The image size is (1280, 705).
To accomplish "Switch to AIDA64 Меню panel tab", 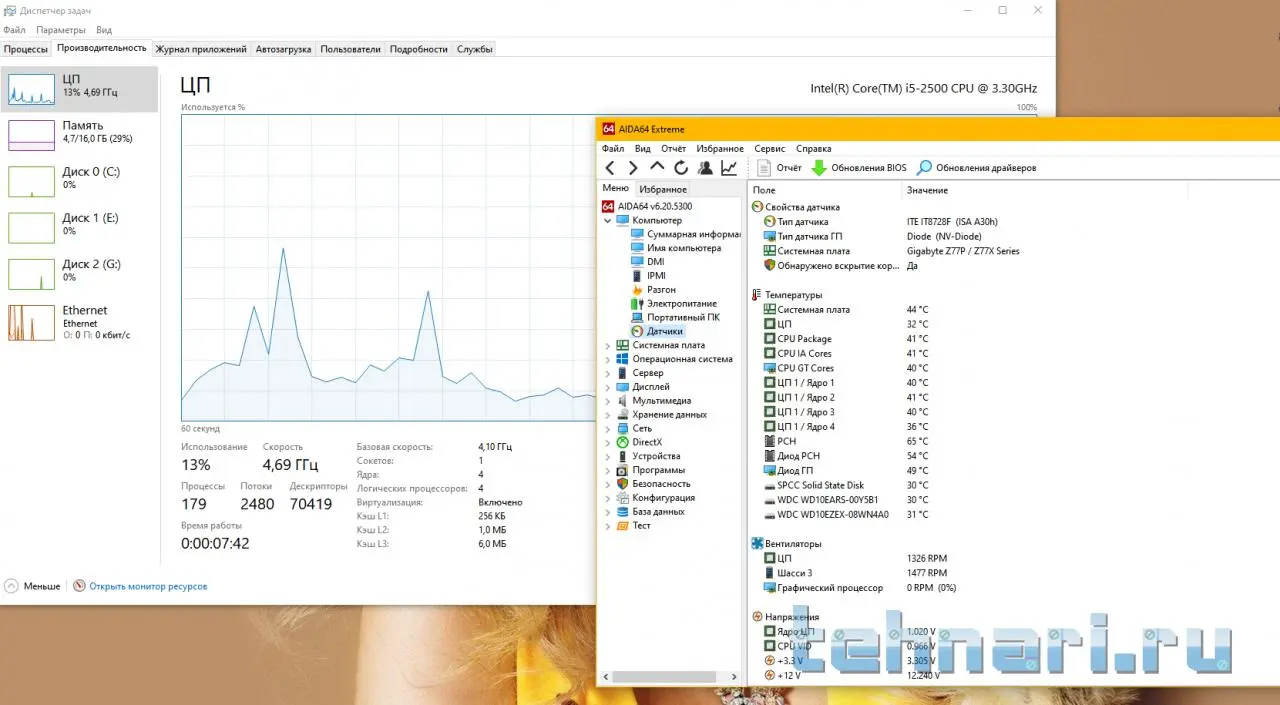I will pos(615,188).
